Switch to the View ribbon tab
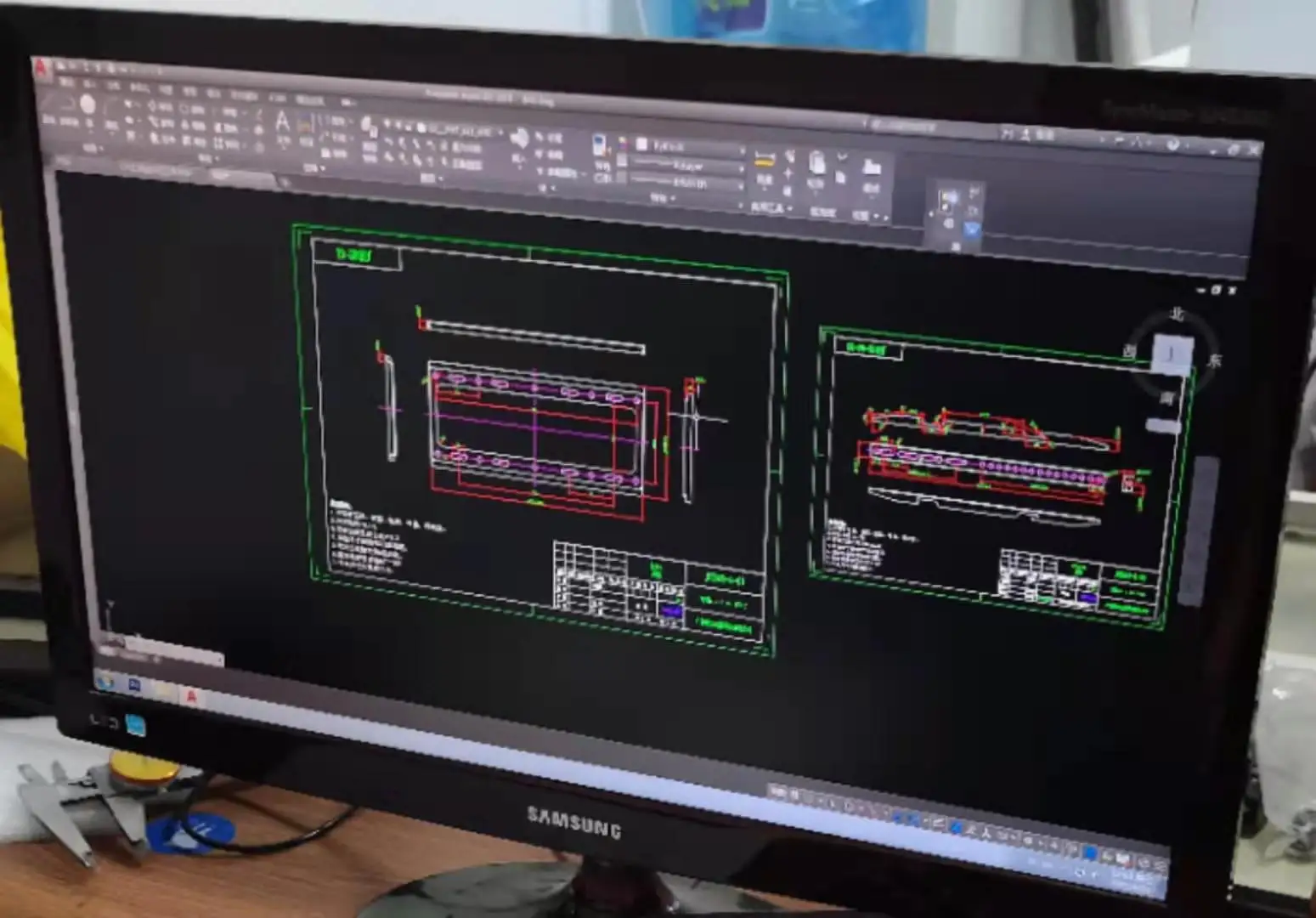The width and height of the screenshot is (1316, 918). pos(166,88)
